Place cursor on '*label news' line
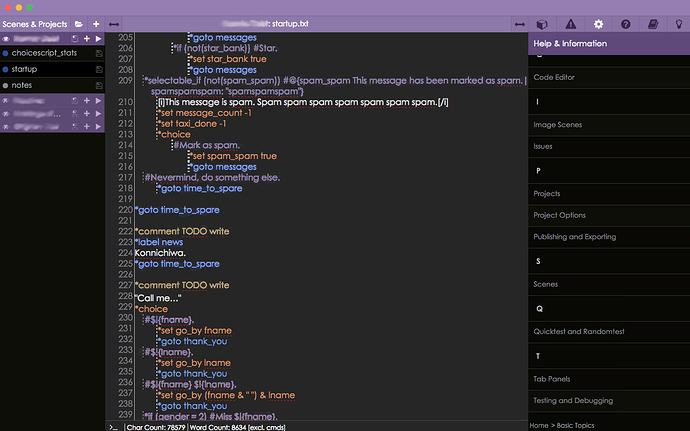690x431 pixels. point(159,242)
